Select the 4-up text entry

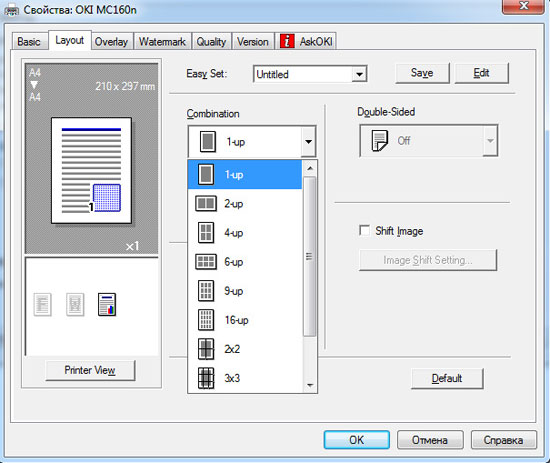click(234, 233)
